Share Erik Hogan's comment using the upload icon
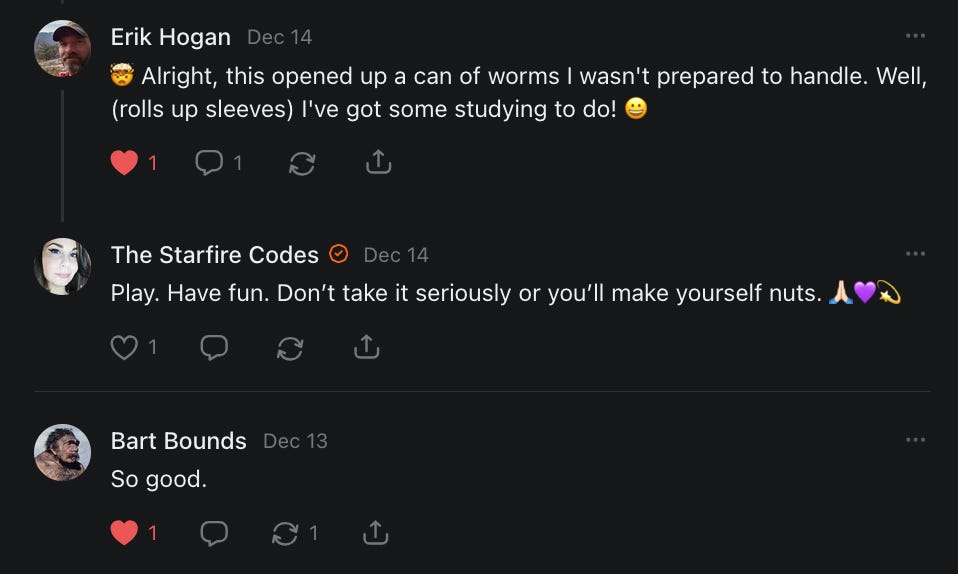Screen dimensions: 958x574 pyautogui.click(x=378, y=162)
